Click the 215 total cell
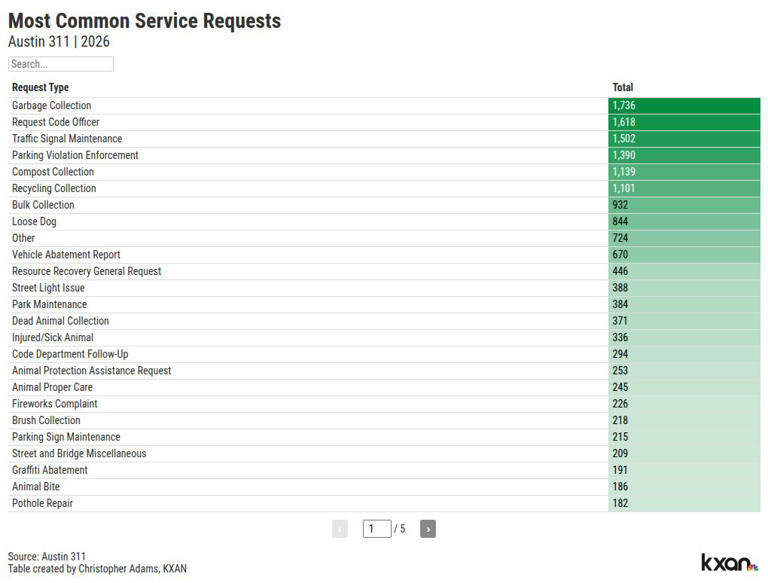 [x=684, y=437]
